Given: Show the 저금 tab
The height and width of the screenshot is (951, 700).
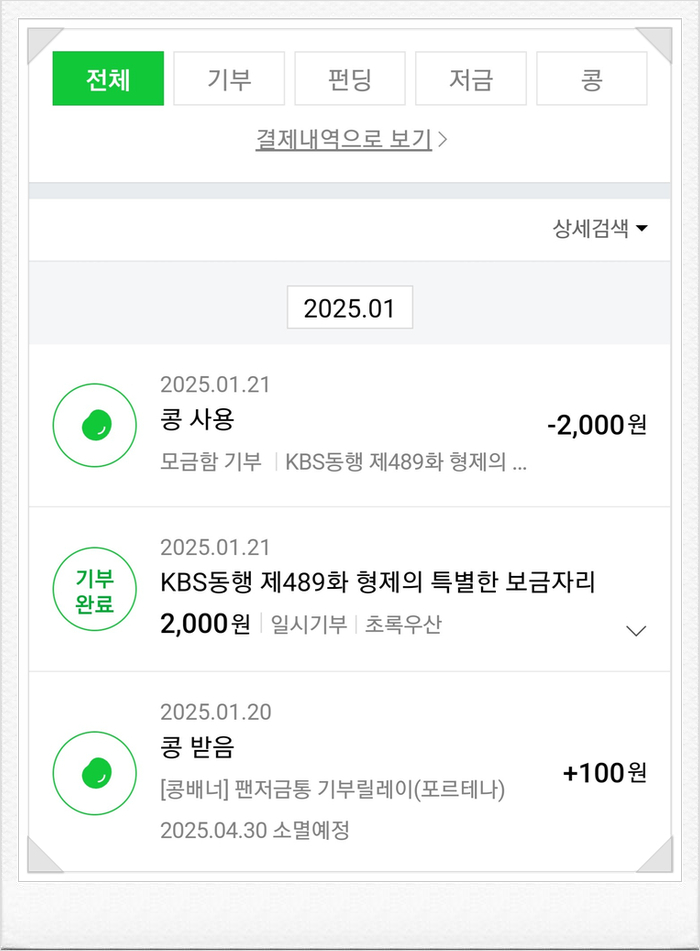Looking at the screenshot, I should pyautogui.click(x=470, y=79).
